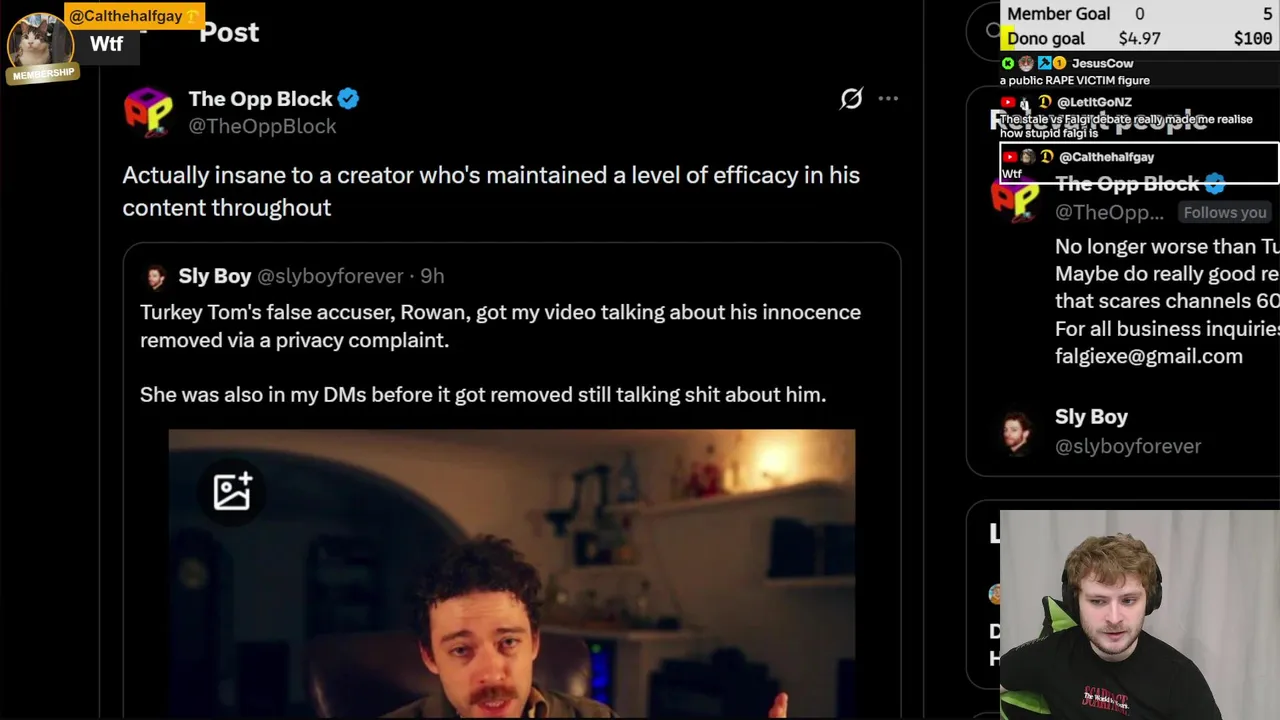Click the blue verified badge beside post author
The image size is (1280, 720).
(x=348, y=99)
